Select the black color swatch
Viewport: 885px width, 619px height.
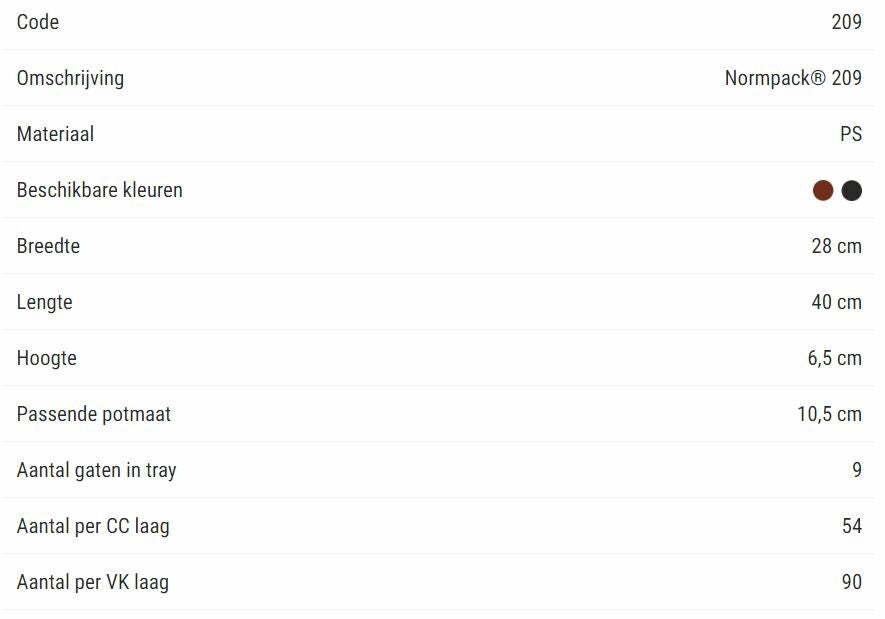point(851,190)
